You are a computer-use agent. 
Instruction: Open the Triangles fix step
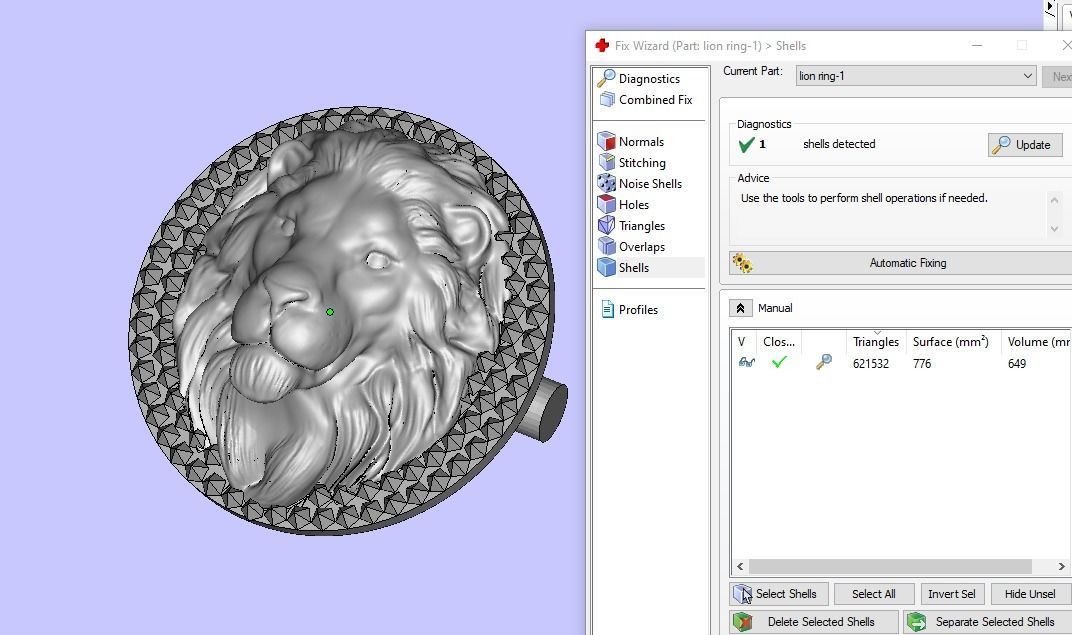pos(632,226)
